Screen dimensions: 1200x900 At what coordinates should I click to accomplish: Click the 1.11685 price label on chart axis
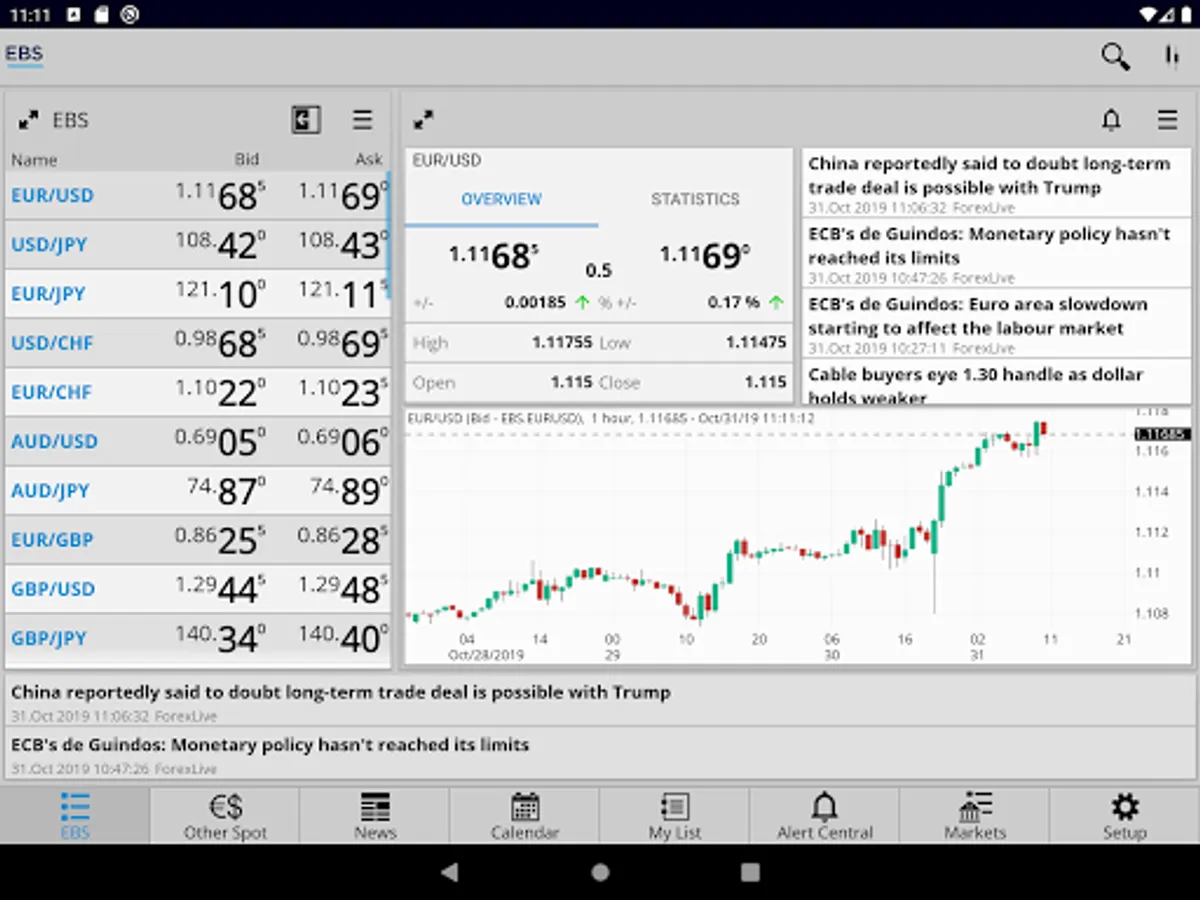pyautogui.click(x=1161, y=434)
